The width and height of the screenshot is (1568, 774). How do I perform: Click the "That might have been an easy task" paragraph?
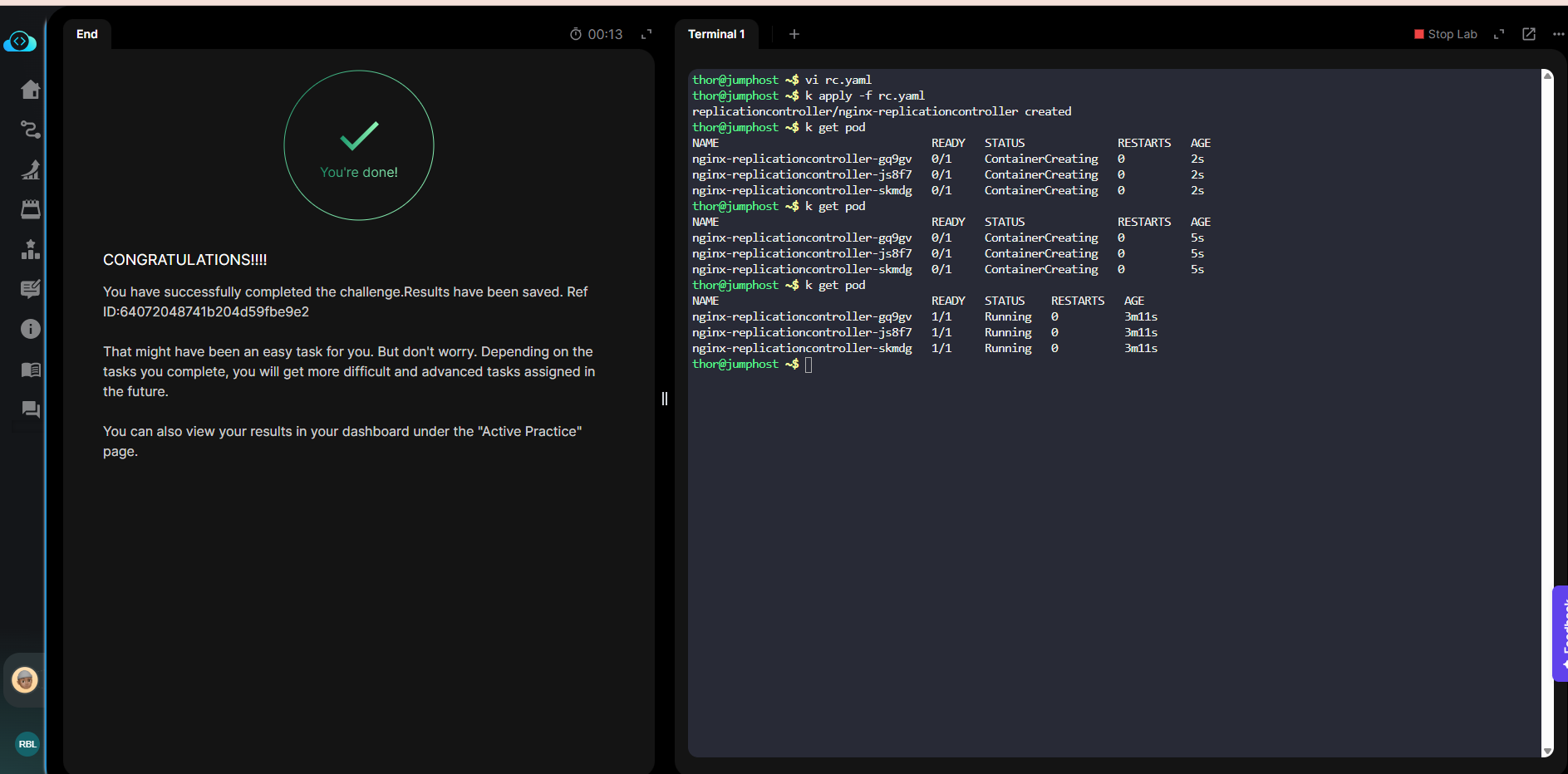tap(349, 371)
